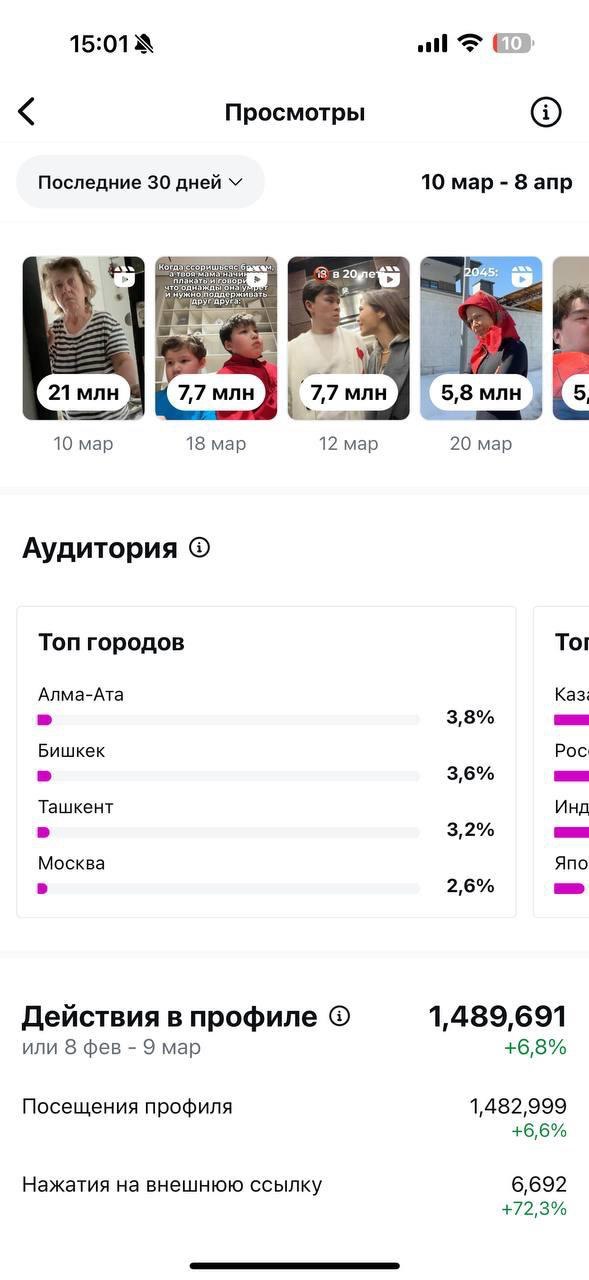Tap Москва city row showing 2,6%

(x=266, y=875)
